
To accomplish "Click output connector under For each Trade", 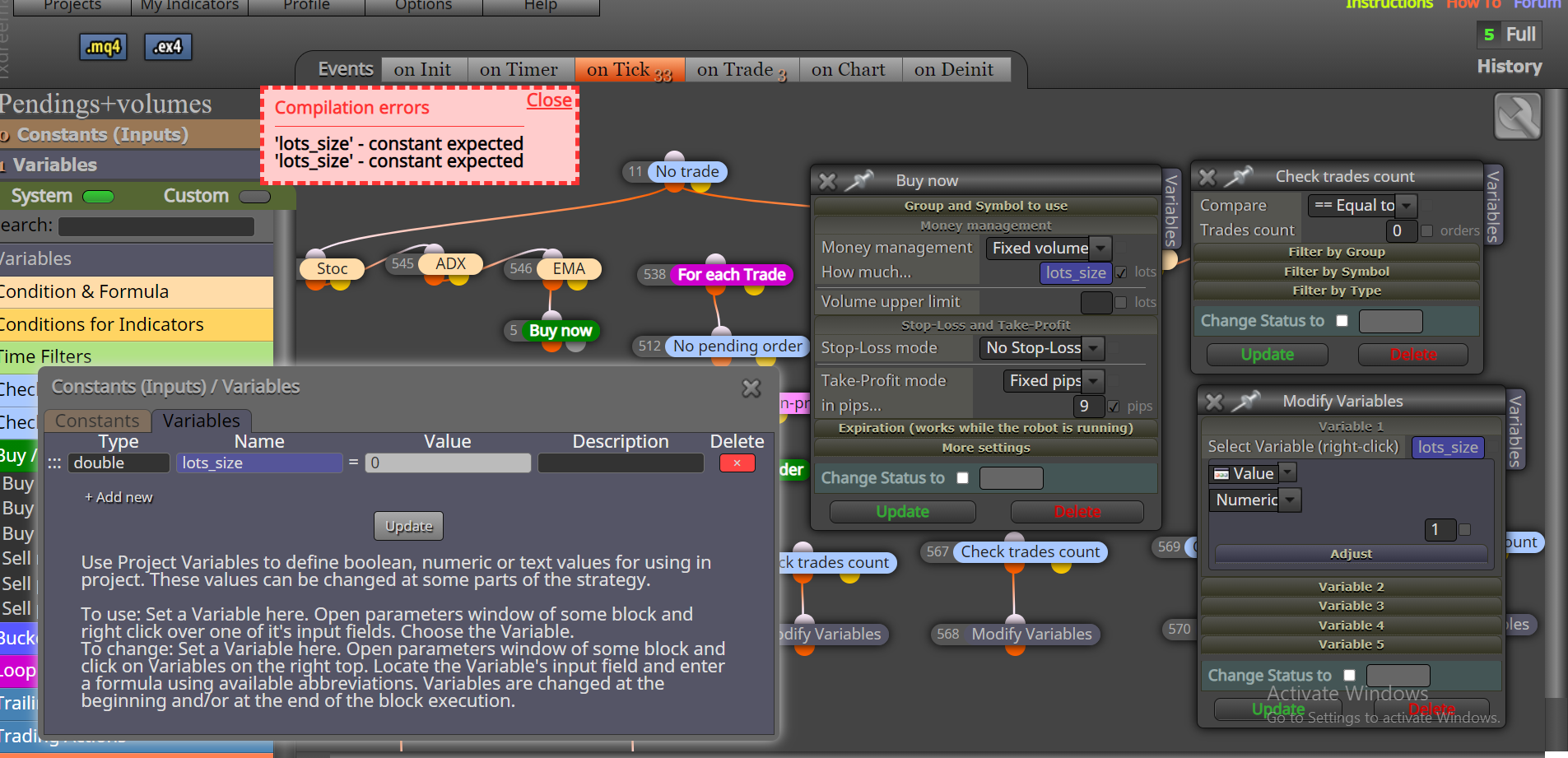I will 715,289.
